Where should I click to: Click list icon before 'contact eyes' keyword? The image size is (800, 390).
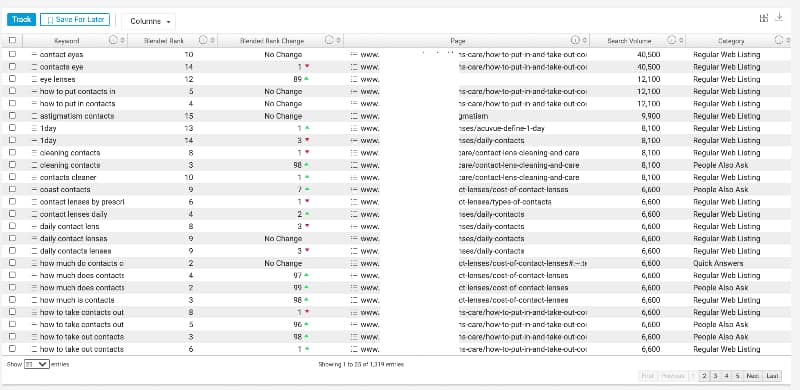pos(34,54)
